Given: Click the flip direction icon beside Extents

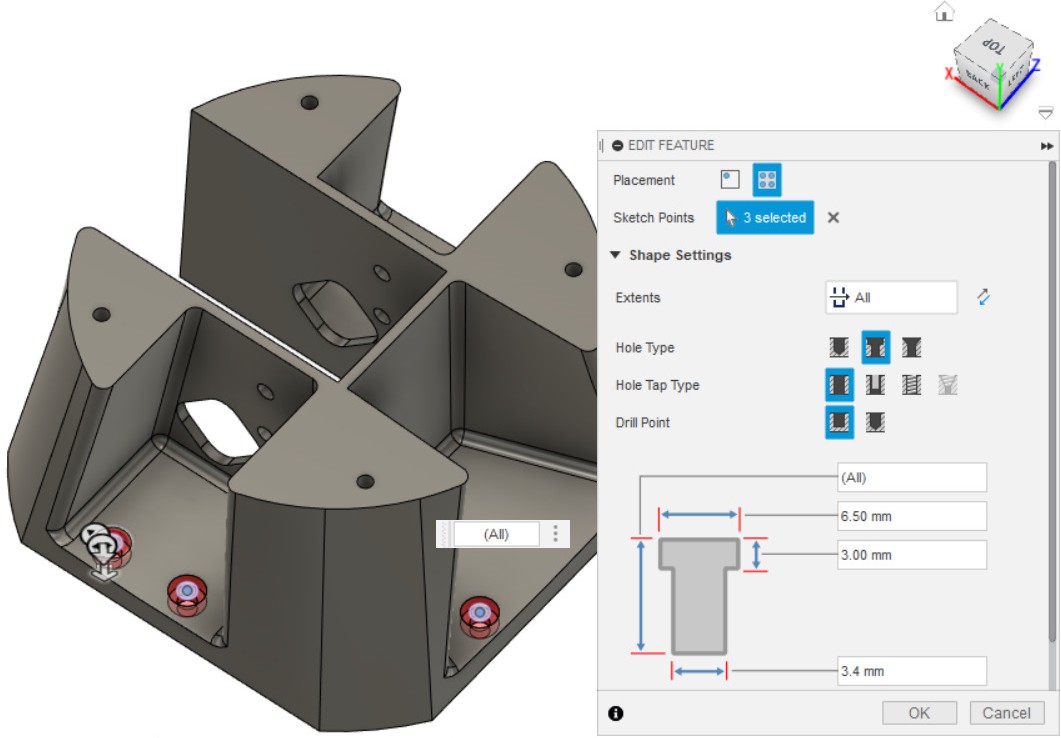Looking at the screenshot, I should point(984,297).
